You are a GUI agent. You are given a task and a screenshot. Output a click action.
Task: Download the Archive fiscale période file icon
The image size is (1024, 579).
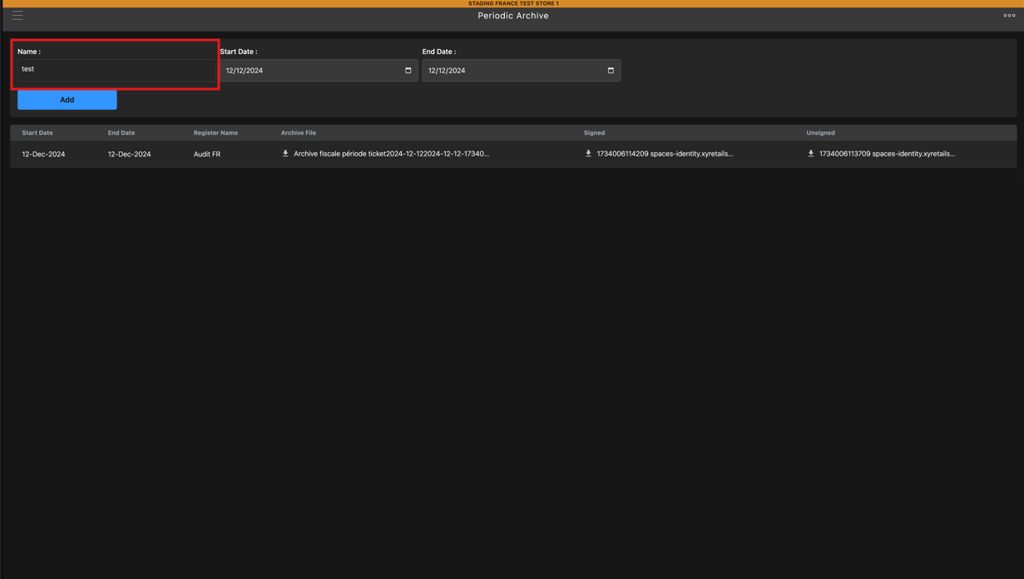click(285, 153)
